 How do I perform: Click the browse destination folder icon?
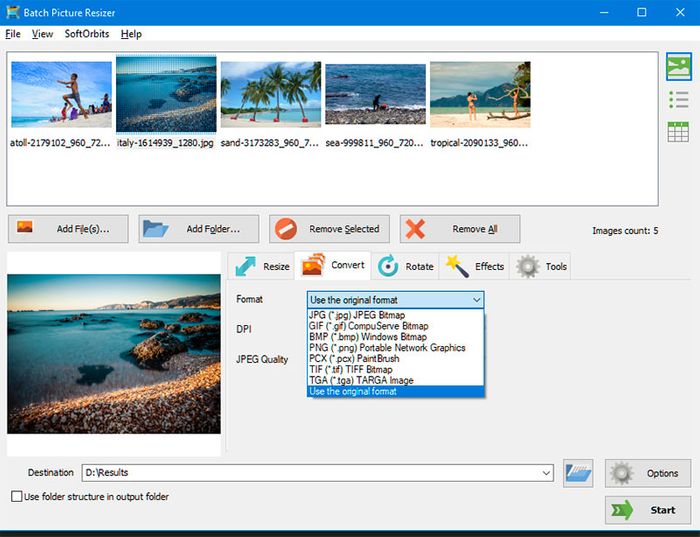(578, 473)
